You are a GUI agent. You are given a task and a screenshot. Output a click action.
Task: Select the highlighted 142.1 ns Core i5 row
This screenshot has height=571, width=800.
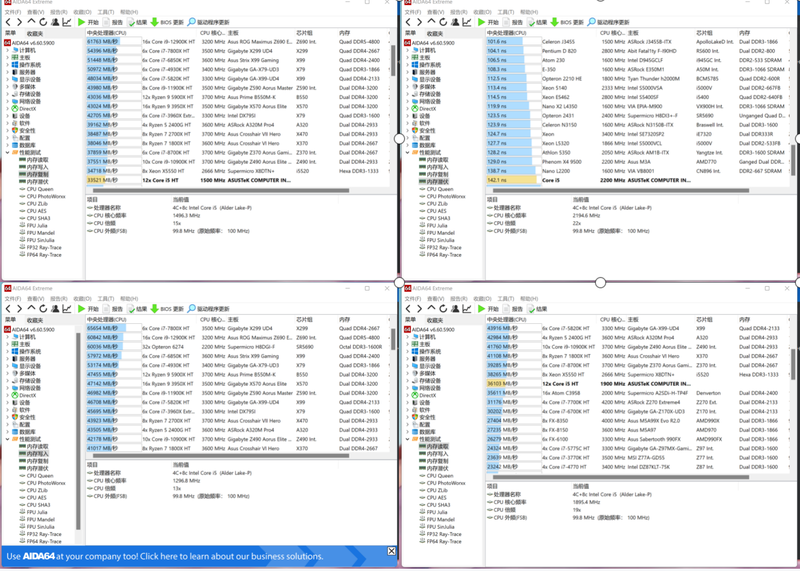coord(637,180)
